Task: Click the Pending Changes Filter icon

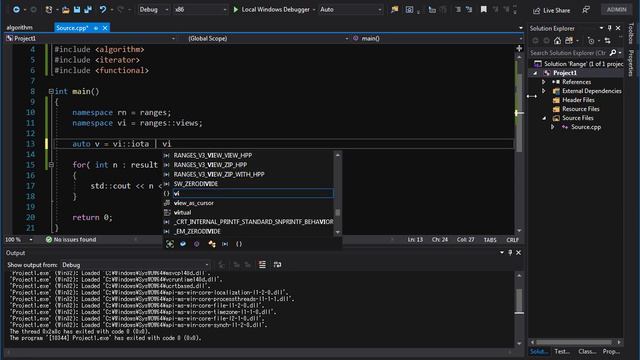Action: click(x=591, y=40)
